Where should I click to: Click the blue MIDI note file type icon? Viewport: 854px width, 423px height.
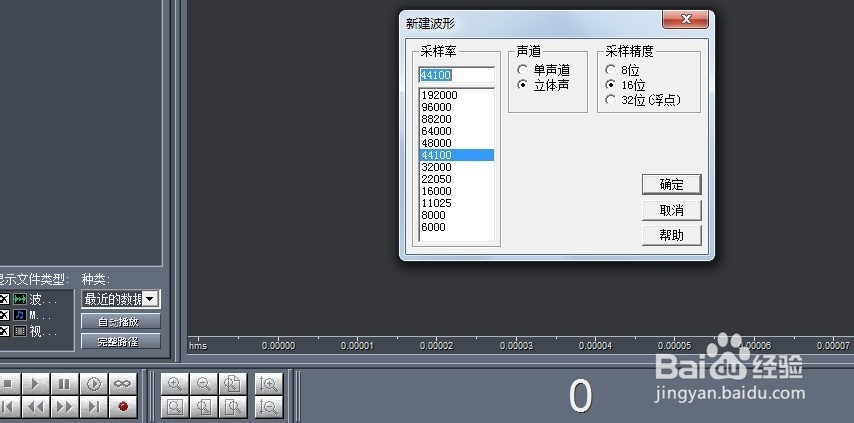(20, 315)
